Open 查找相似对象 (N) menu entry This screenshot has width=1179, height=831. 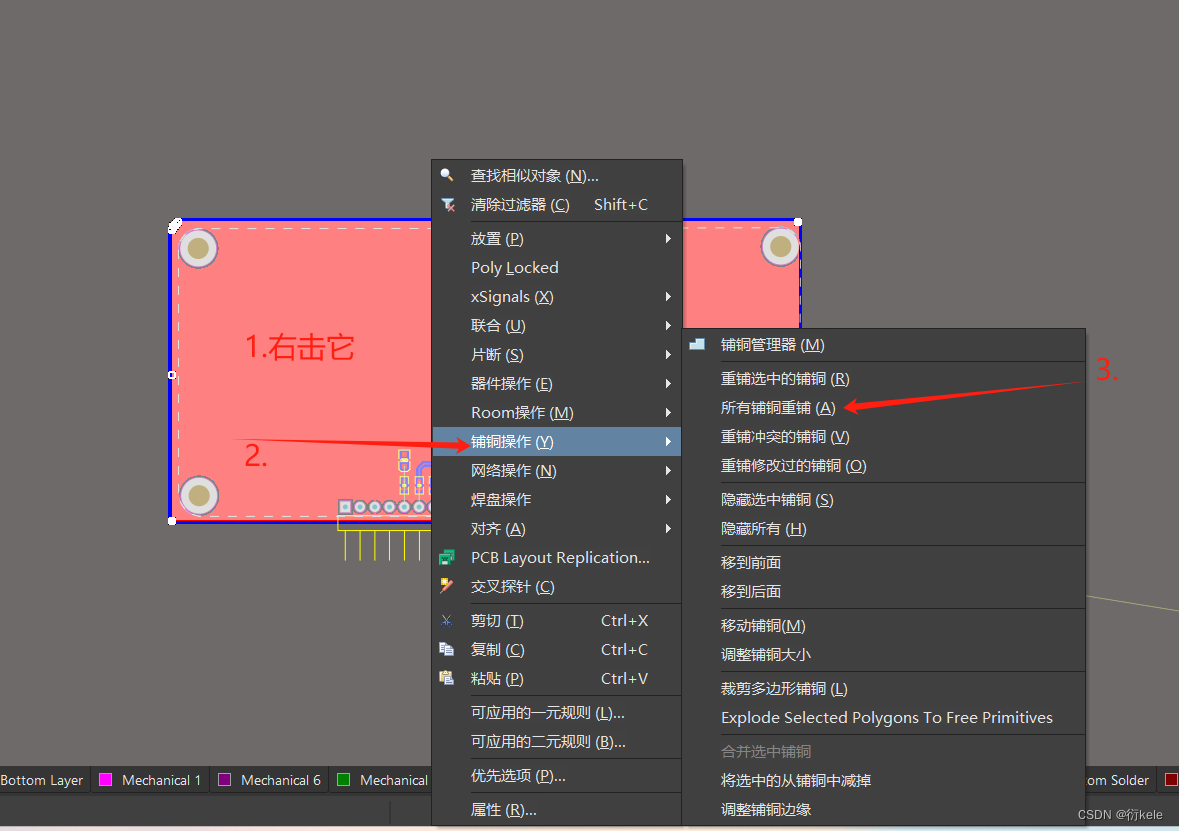(x=557, y=175)
